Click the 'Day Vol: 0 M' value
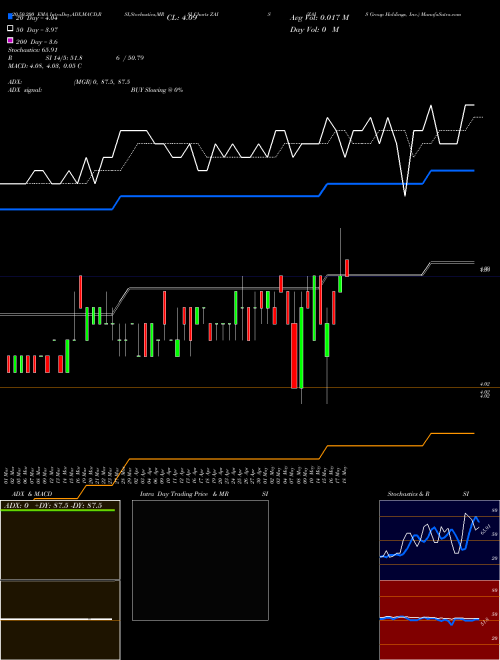Screen dimensions: 500x660 coord(314,29)
